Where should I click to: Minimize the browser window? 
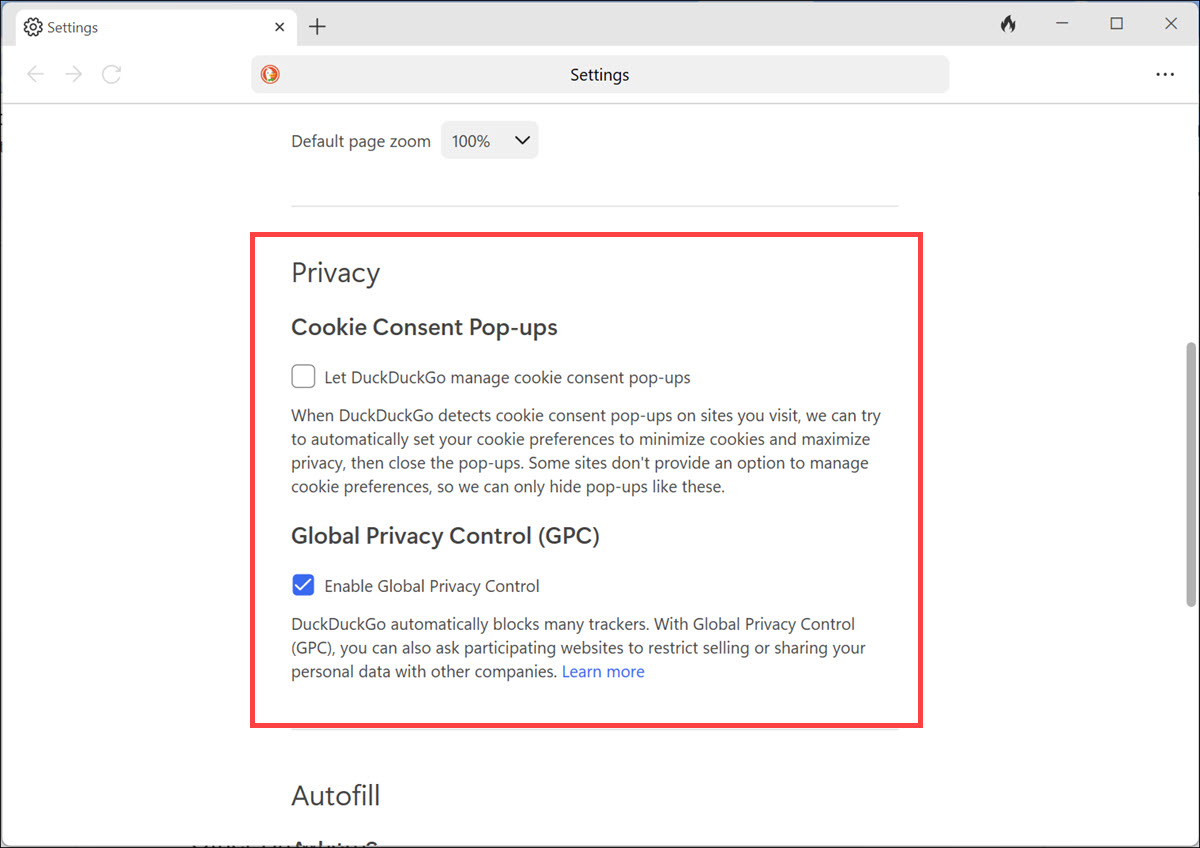tap(1062, 25)
